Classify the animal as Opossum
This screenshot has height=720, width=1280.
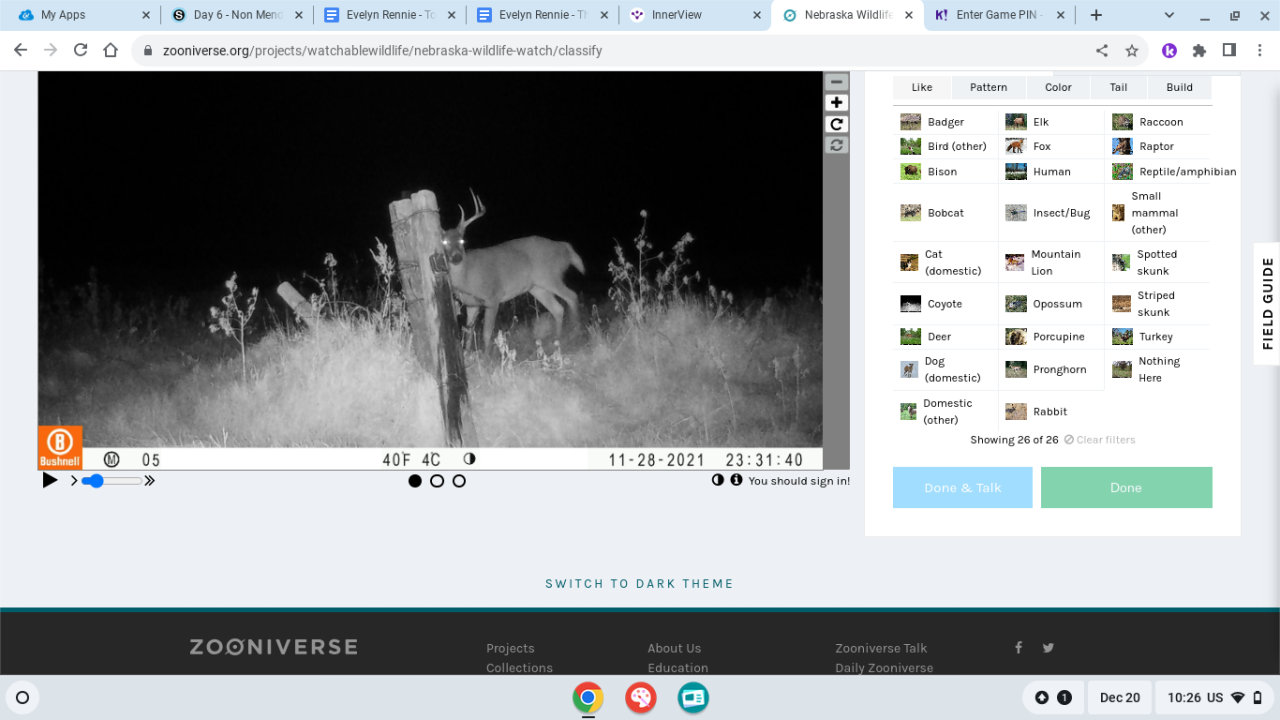[x=1052, y=304]
